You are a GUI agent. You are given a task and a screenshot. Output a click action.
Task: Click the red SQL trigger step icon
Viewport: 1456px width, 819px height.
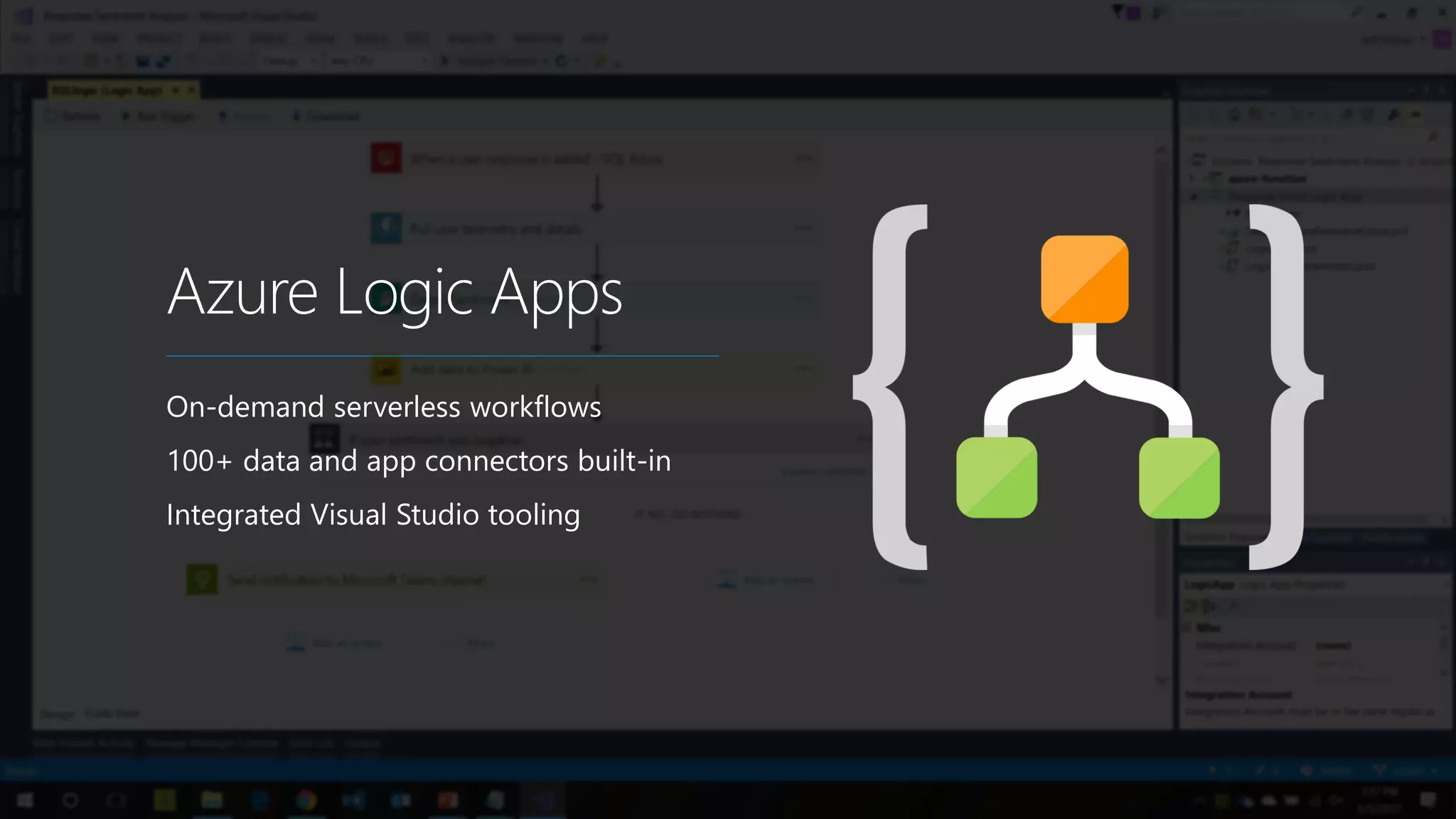[x=386, y=158]
